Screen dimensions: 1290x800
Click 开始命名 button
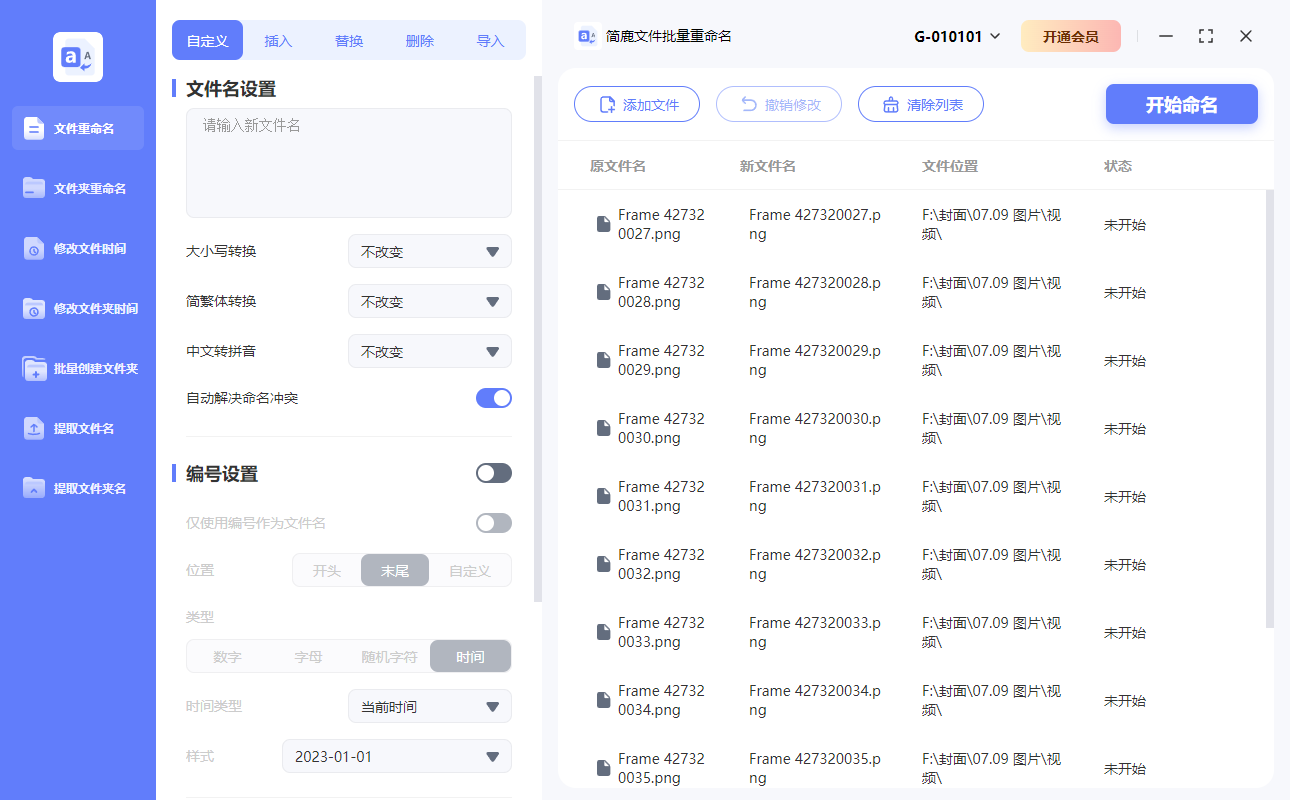[1182, 104]
